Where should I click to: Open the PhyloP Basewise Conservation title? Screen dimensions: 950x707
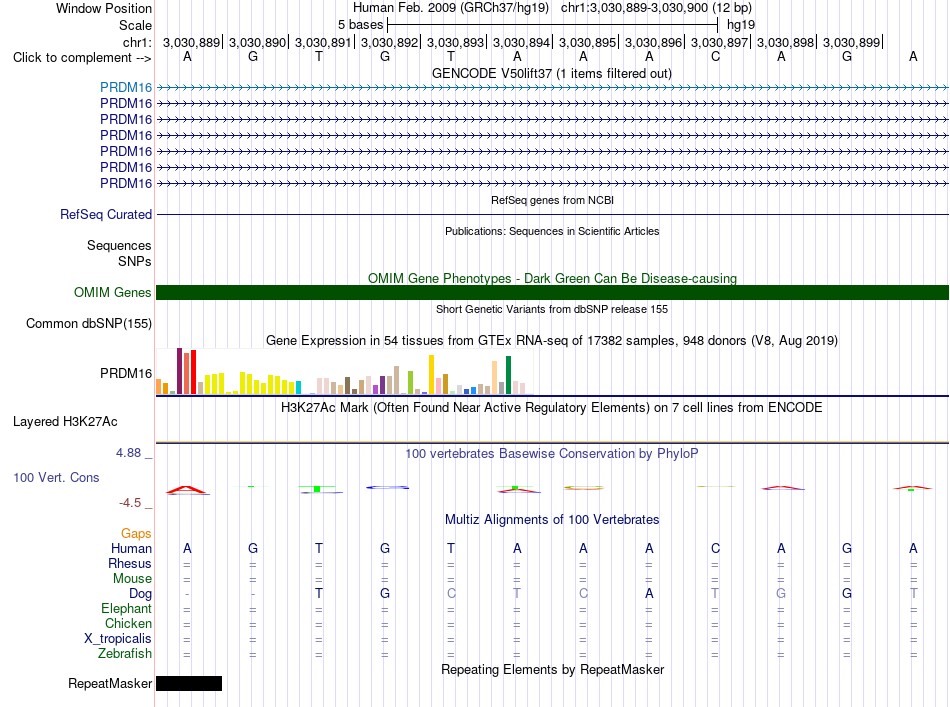tap(552, 453)
